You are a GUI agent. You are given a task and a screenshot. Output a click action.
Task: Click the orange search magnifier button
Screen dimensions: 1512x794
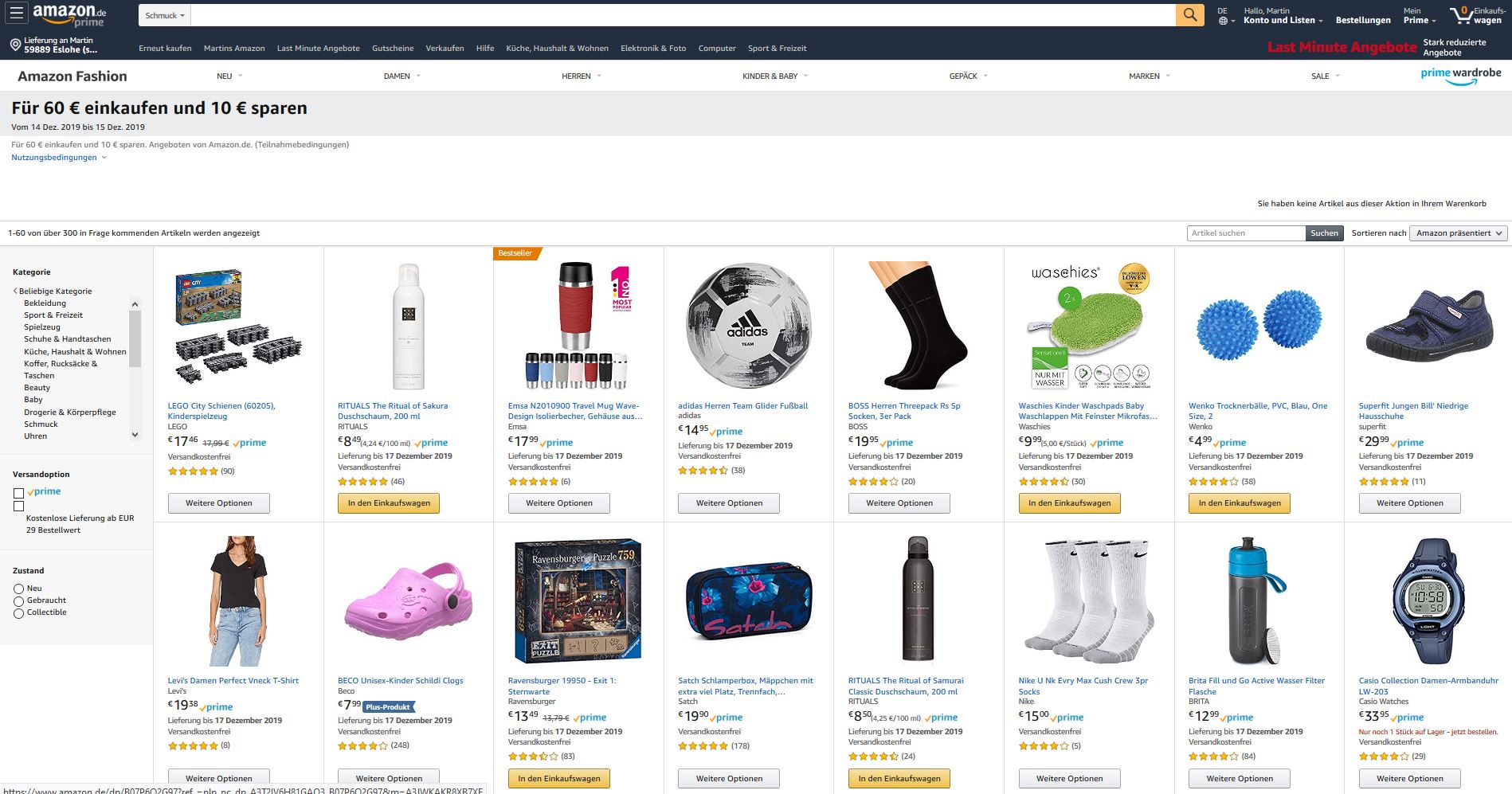tap(1189, 14)
